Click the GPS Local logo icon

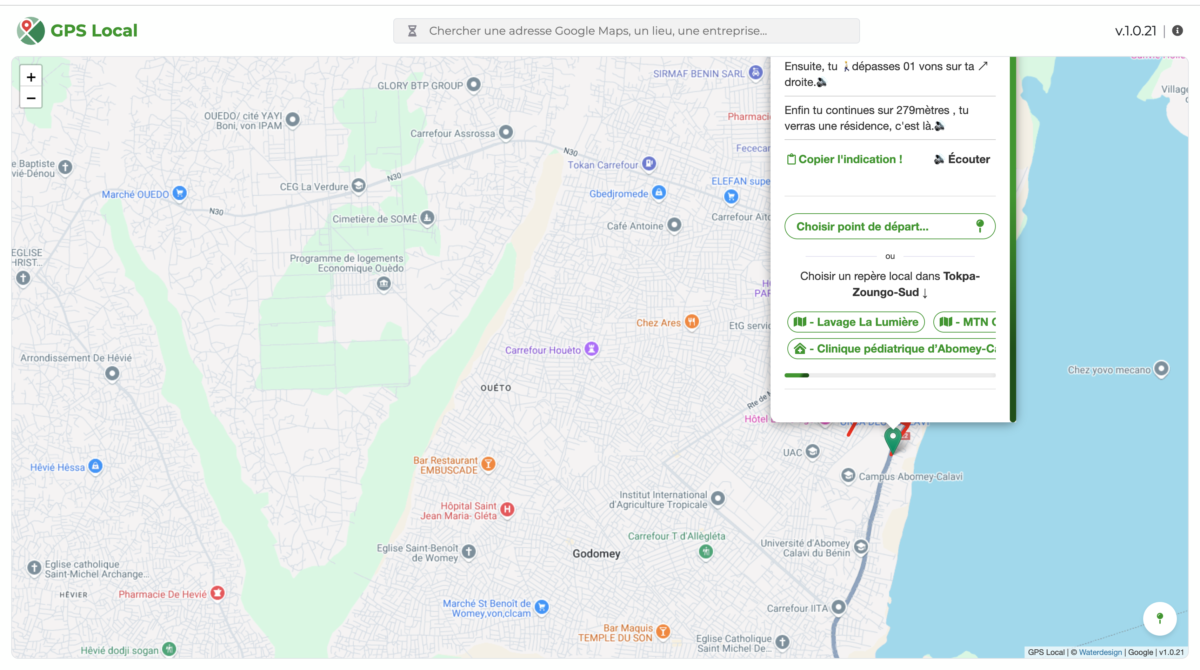coord(30,30)
